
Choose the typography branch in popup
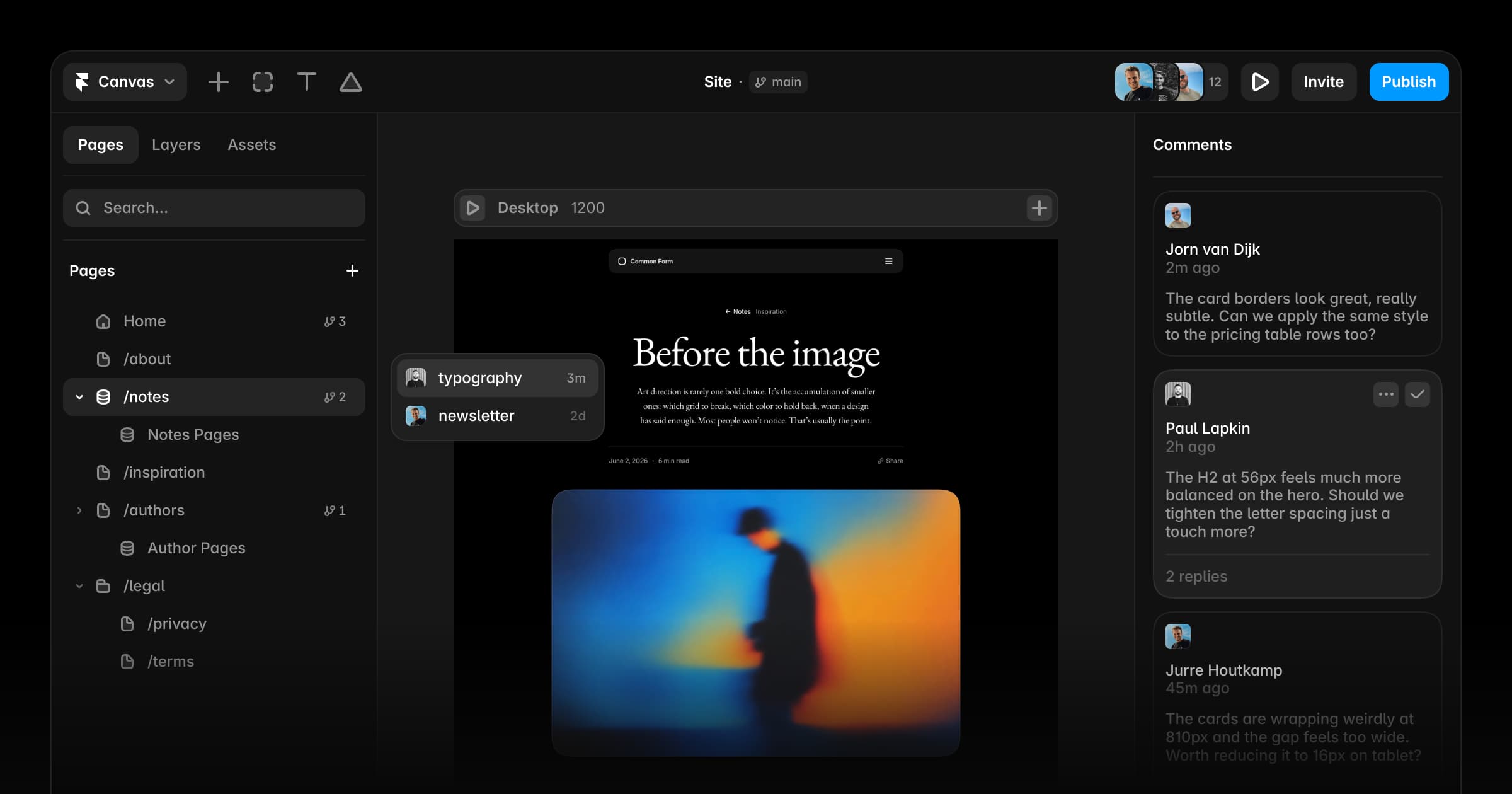(x=498, y=378)
